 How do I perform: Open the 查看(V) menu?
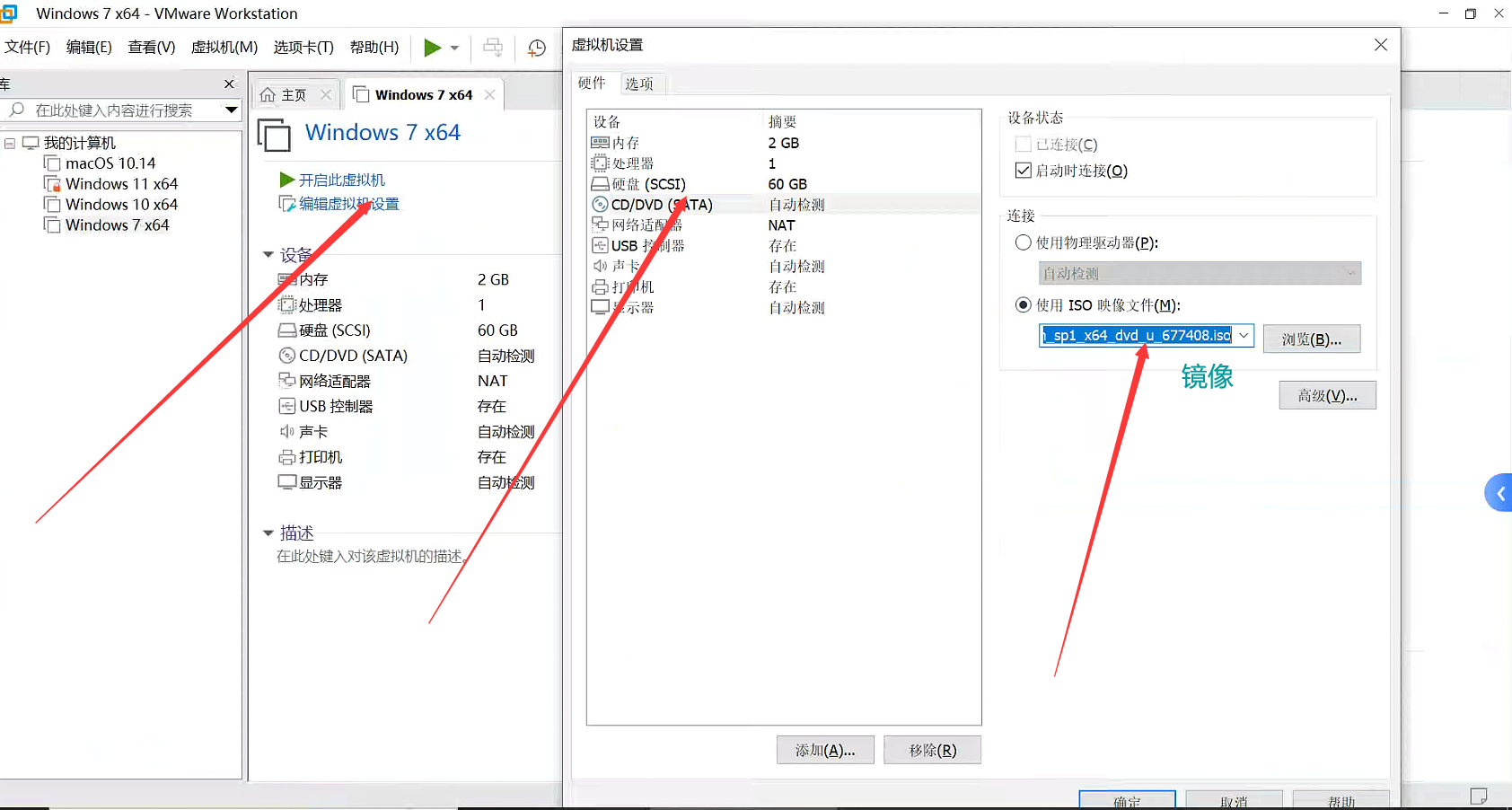point(152,48)
